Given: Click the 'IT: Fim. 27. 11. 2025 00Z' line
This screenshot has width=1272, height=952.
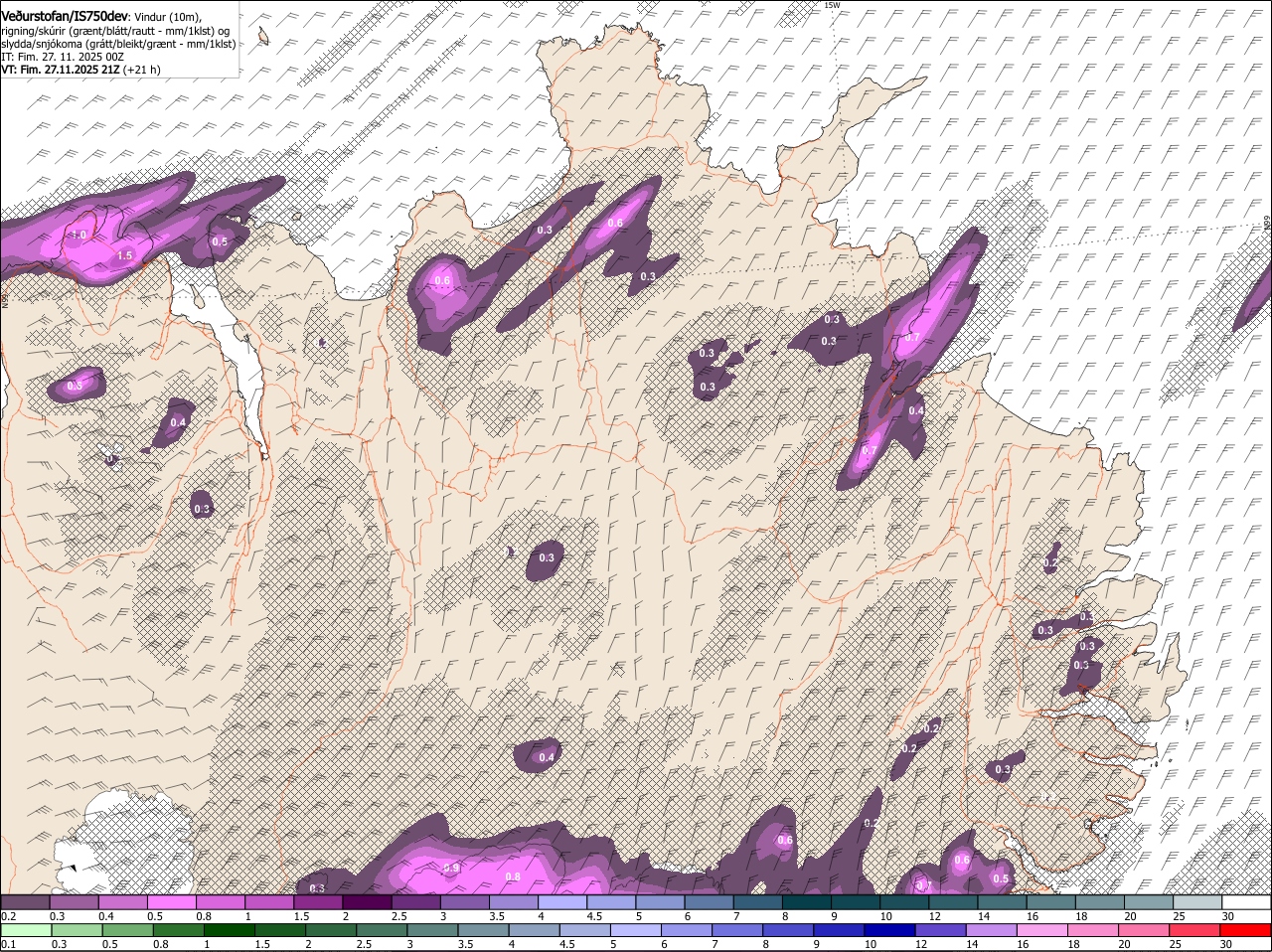Looking at the screenshot, I should (62, 57).
